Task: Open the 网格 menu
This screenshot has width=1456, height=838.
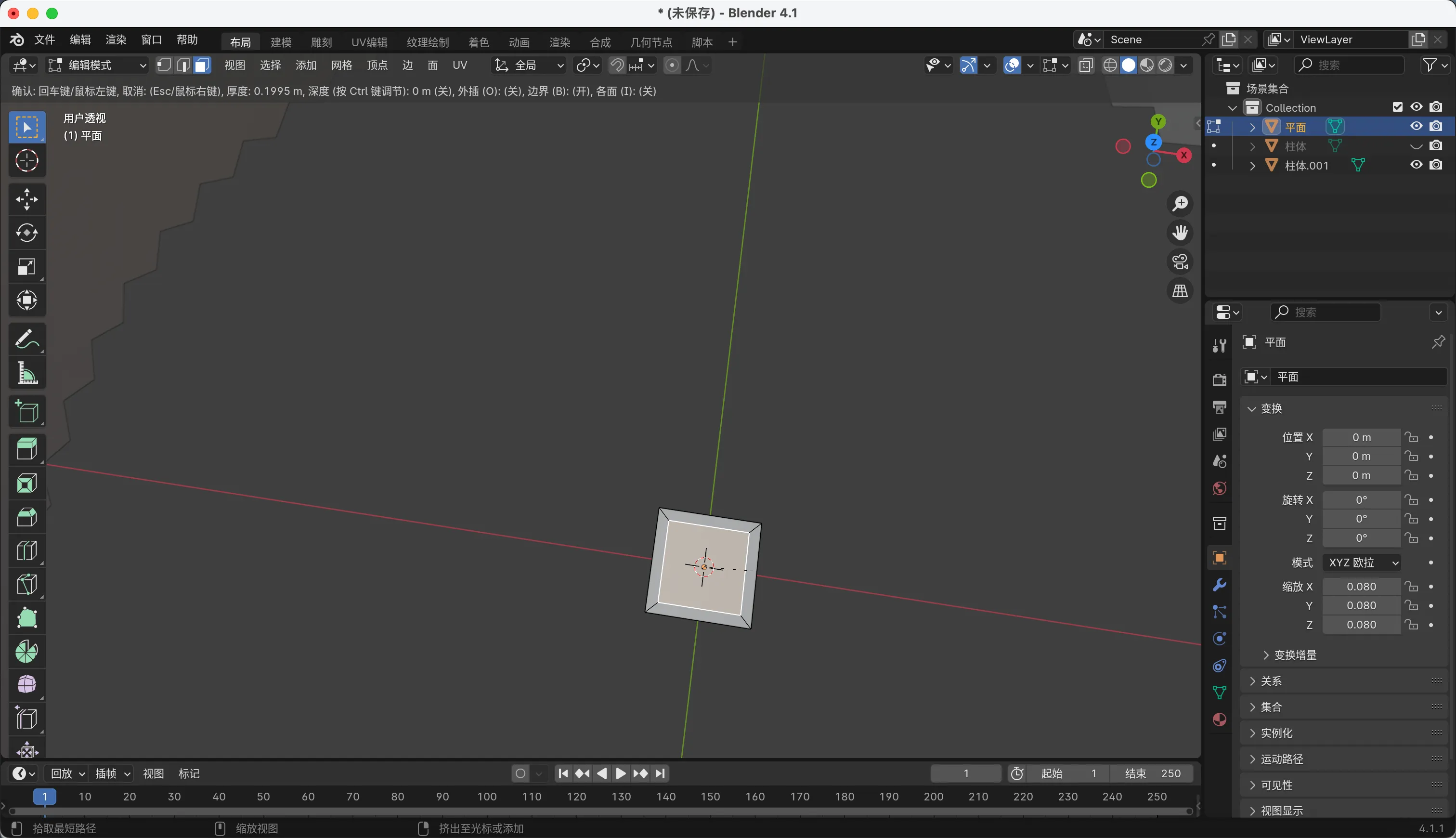Action: pyautogui.click(x=341, y=65)
